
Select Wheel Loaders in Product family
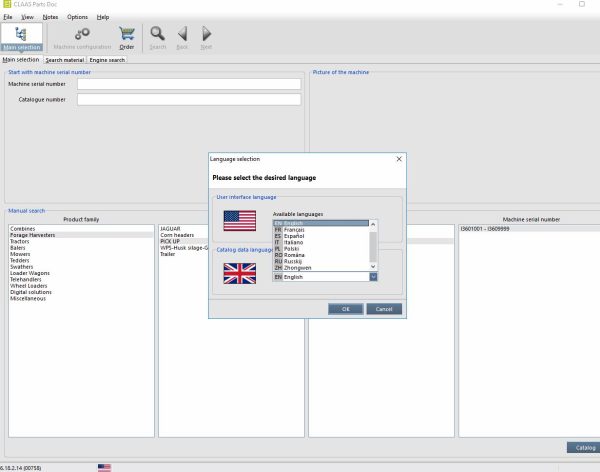pos(81,286)
